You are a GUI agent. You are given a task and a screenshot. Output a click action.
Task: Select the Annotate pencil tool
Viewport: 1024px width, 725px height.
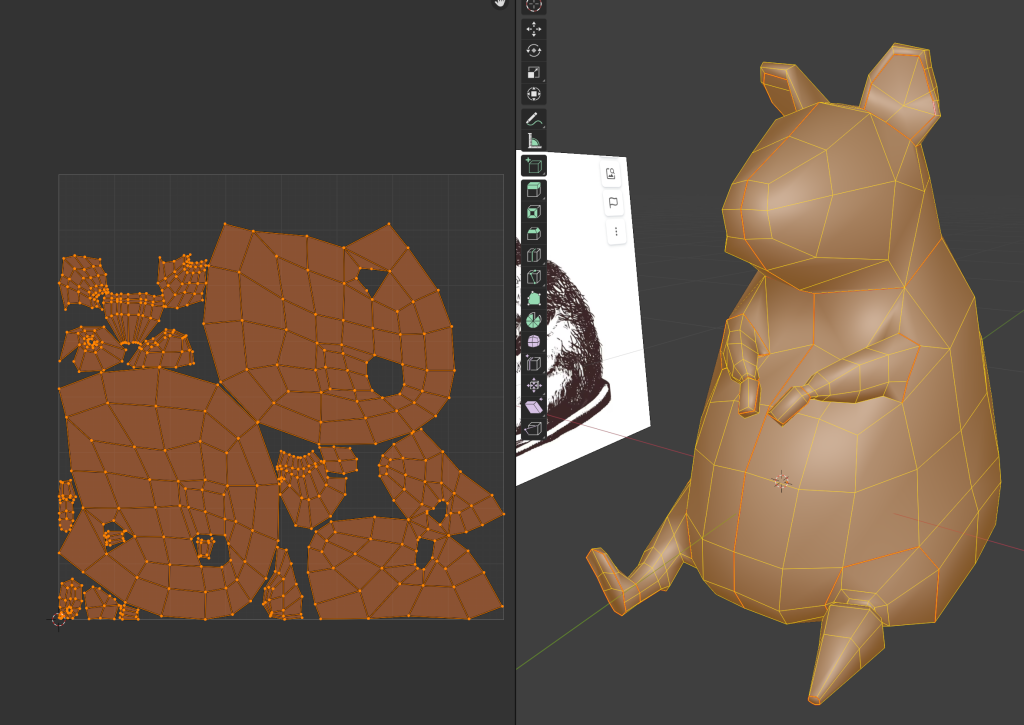point(534,119)
